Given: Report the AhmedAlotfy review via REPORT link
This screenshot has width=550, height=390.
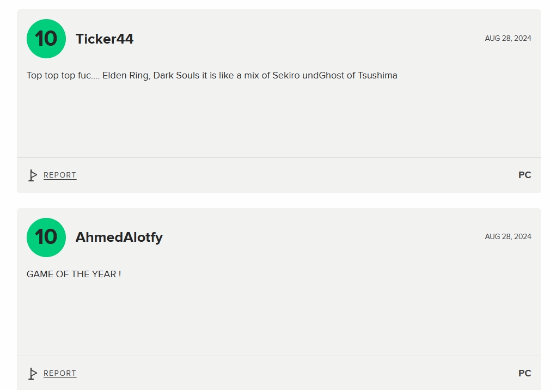Looking at the screenshot, I should pos(60,373).
